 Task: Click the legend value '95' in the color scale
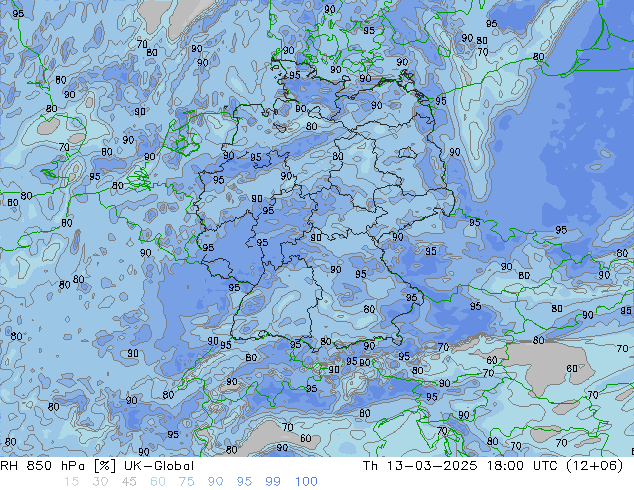point(244,482)
